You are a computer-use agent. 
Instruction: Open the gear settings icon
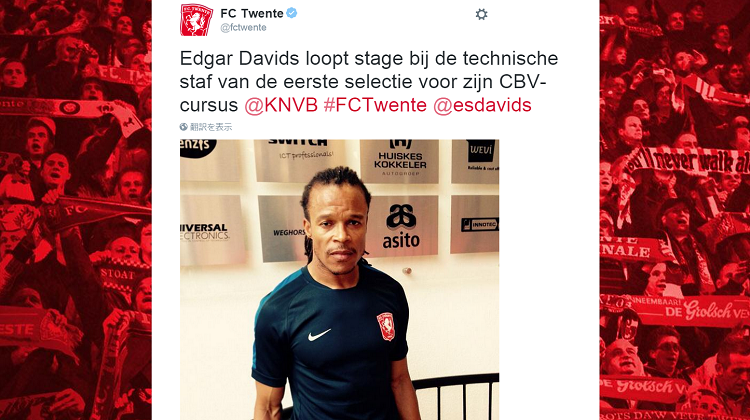click(481, 14)
